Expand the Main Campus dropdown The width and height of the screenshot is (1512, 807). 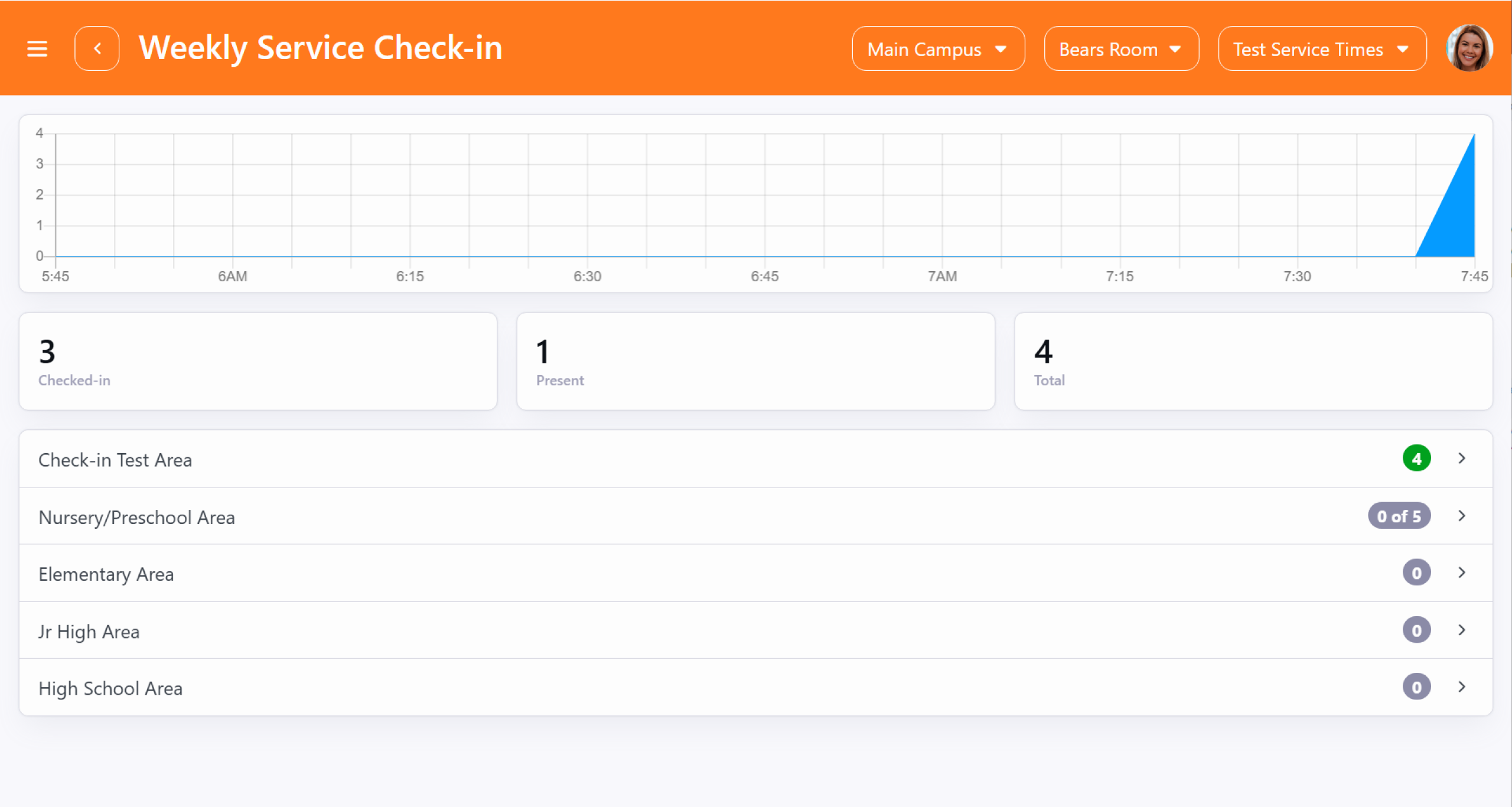[938, 49]
